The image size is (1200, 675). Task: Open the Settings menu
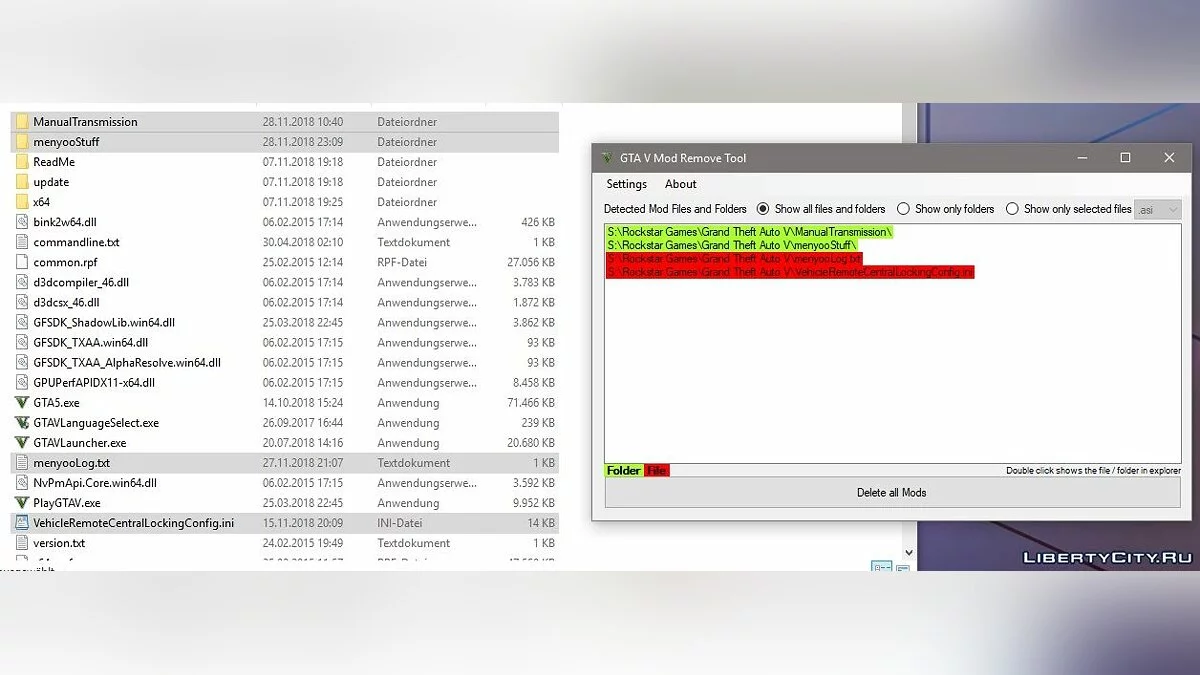click(x=626, y=184)
